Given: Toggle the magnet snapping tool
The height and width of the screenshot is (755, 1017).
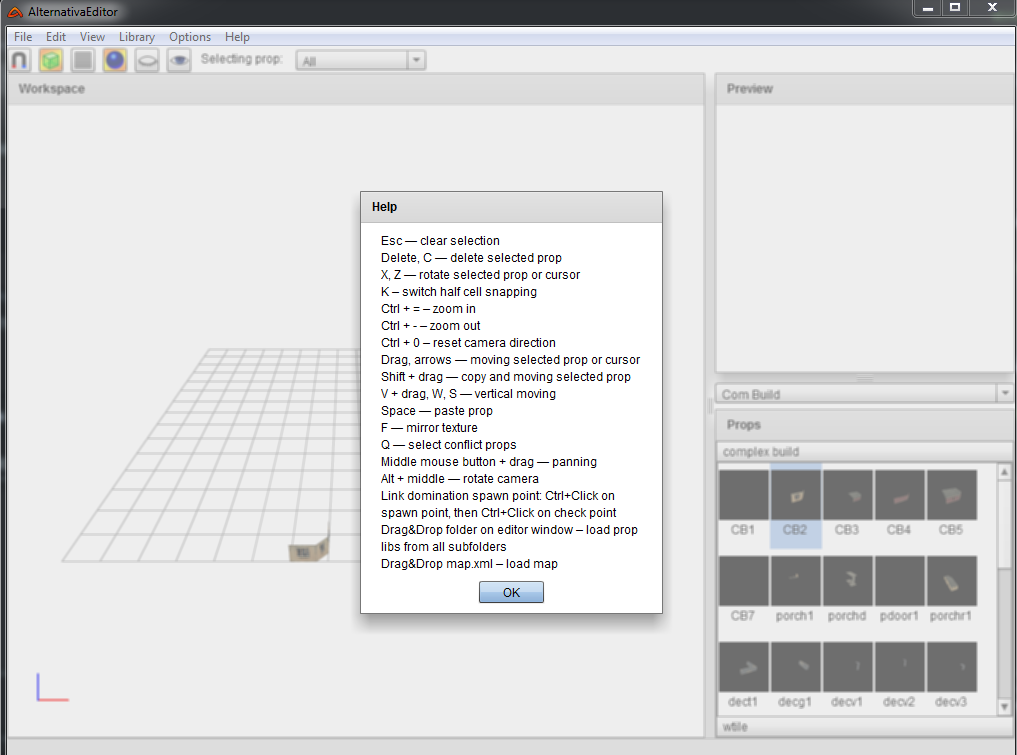Looking at the screenshot, I should click(19, 61).
